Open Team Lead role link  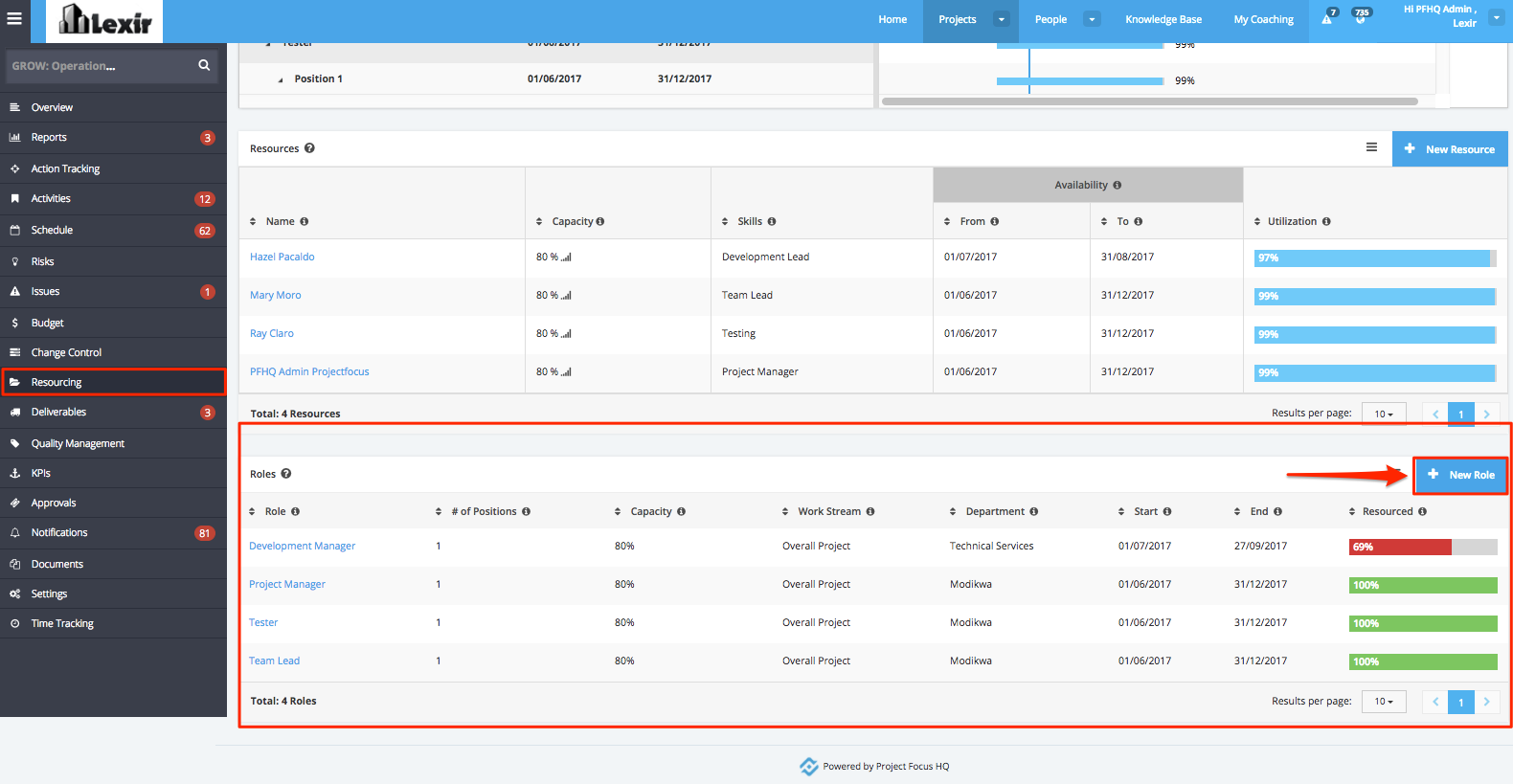(x=274, y=661)
